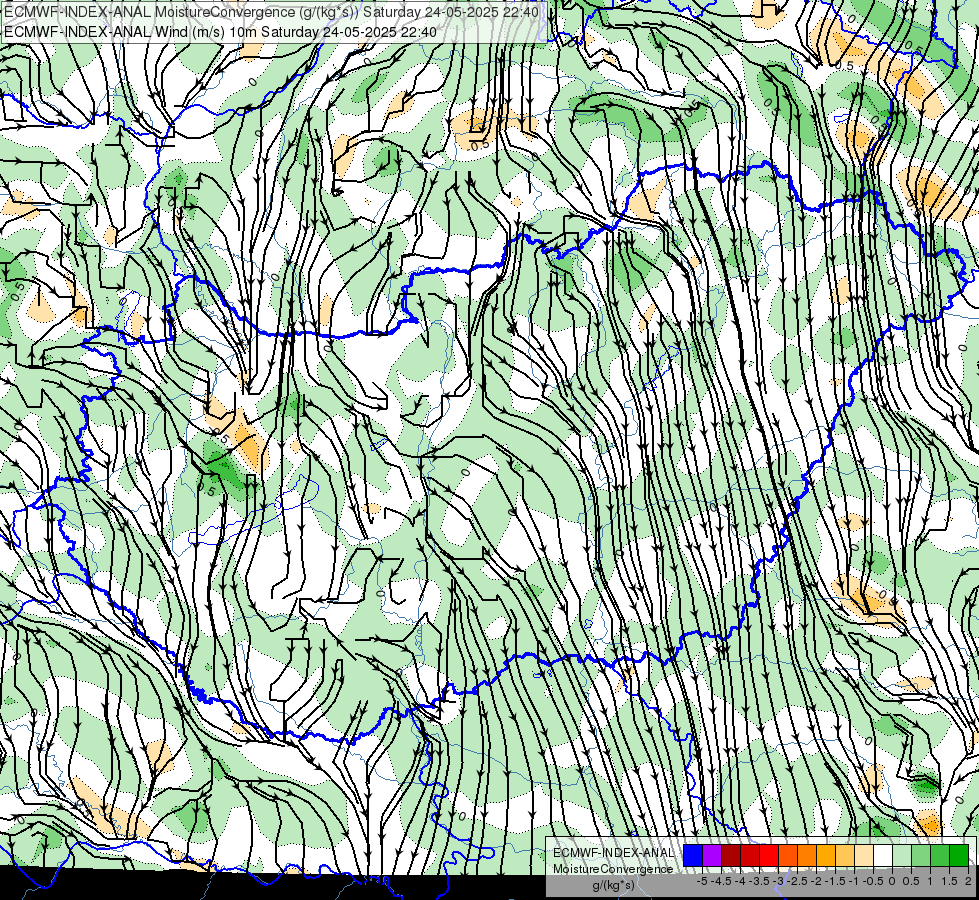This screenshot has height=900, width=979.
Task: Click the legend label ECMWF-INDEX-ANAL
Action: [614, 853]
